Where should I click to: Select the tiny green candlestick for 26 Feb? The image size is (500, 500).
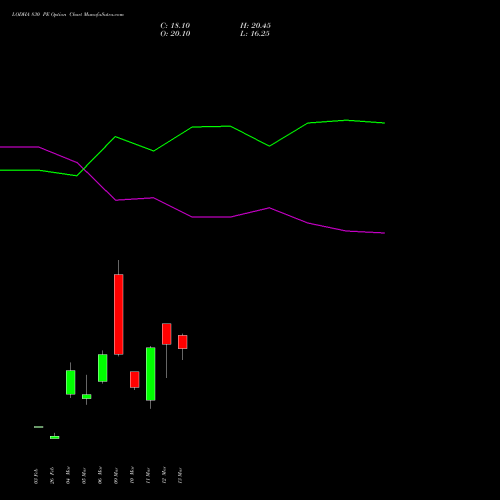tap(55, 437)
